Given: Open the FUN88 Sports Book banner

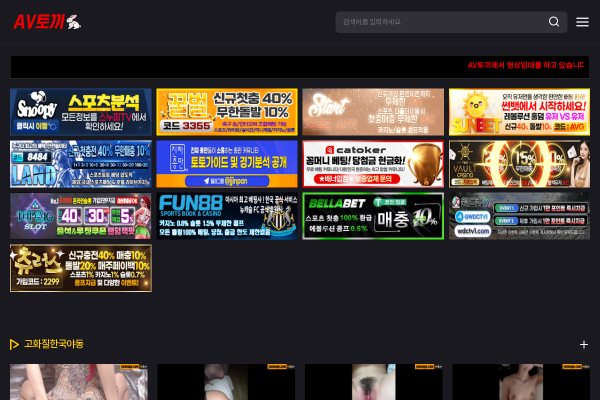Looking at the screenshot, I should point(227,216).
